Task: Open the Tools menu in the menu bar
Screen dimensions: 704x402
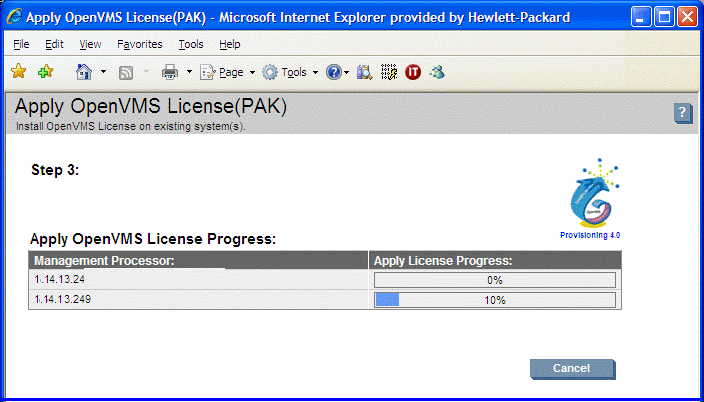Action: [191, 44]
